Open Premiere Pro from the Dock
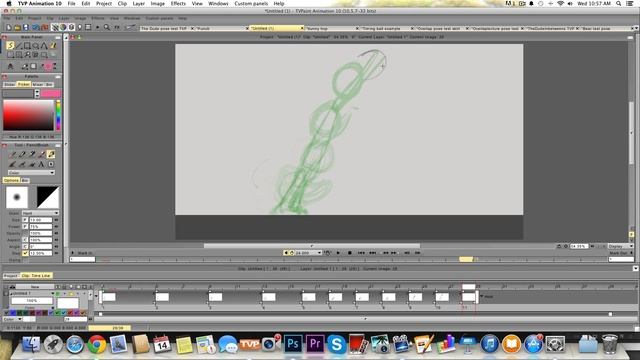Screen dimensions: 640x360 [315, 344]
